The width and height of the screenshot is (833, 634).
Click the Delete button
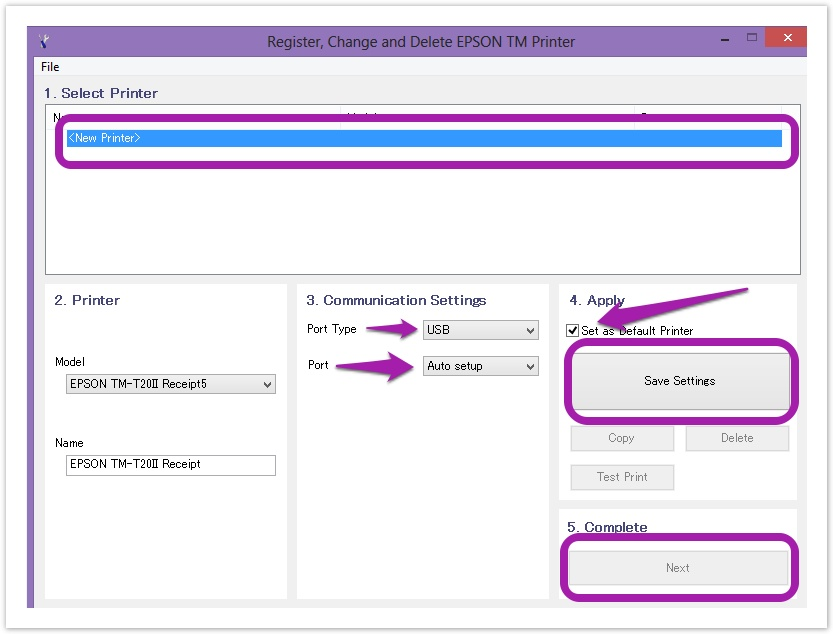[737, 438]
